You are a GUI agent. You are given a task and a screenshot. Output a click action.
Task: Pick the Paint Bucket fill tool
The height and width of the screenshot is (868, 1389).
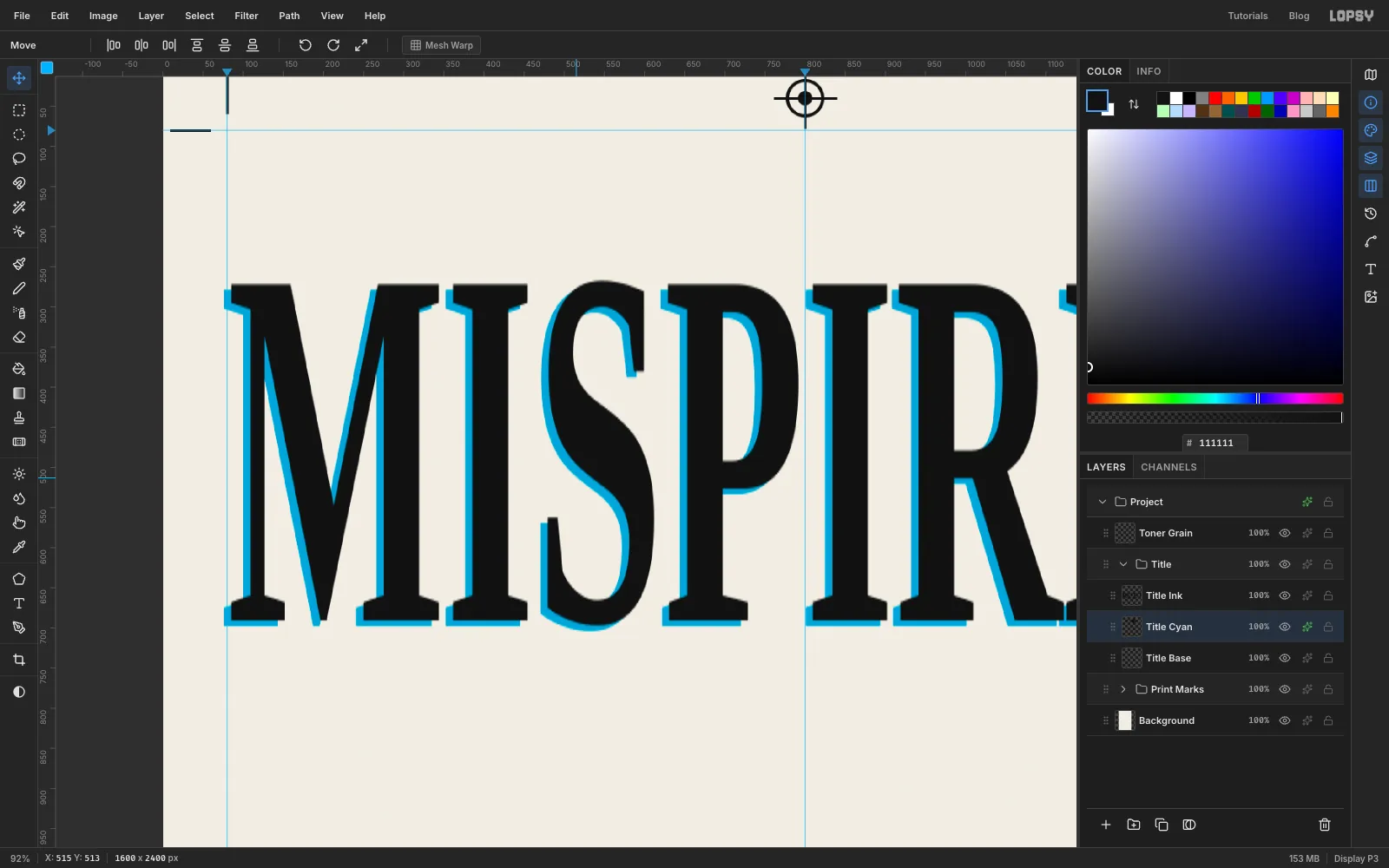pyautogui.click(x=19, y=369)
